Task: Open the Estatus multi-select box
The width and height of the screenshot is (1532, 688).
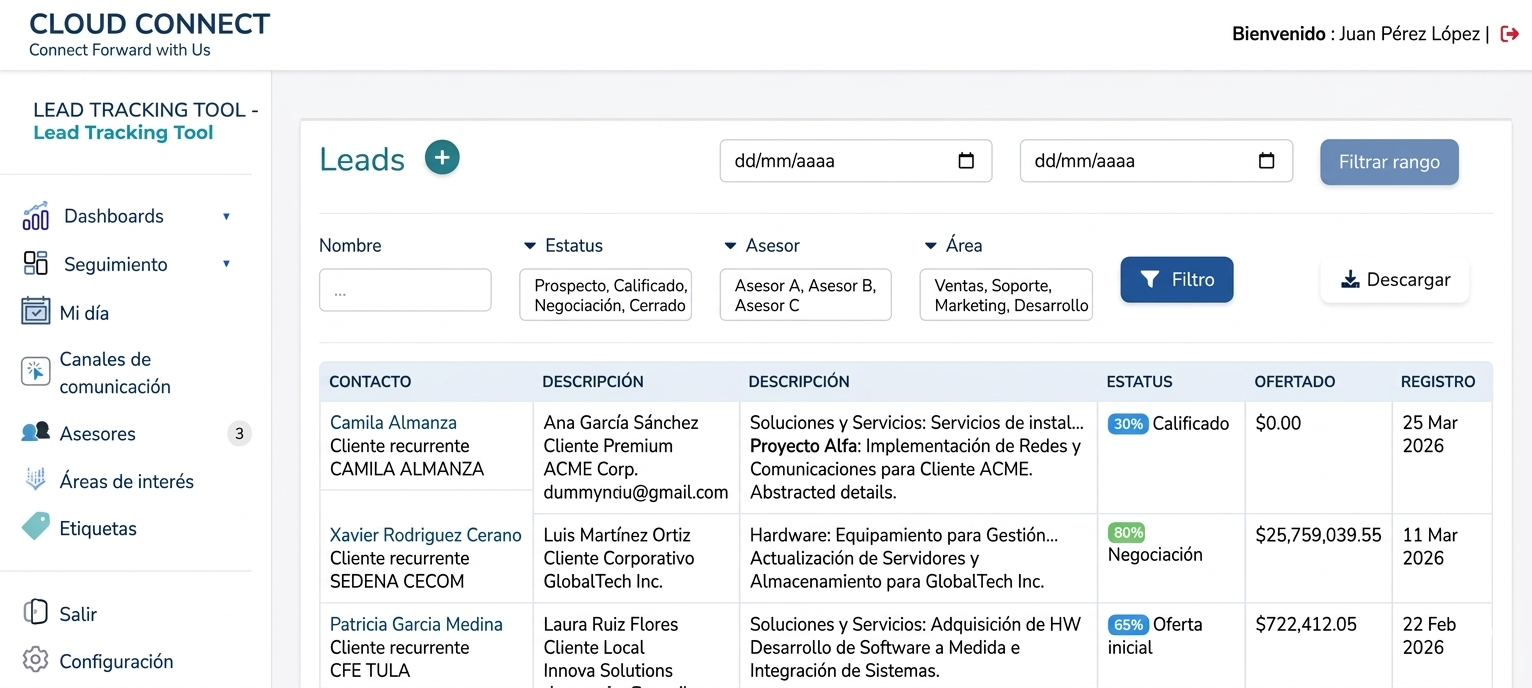Action: coord(605,295)
